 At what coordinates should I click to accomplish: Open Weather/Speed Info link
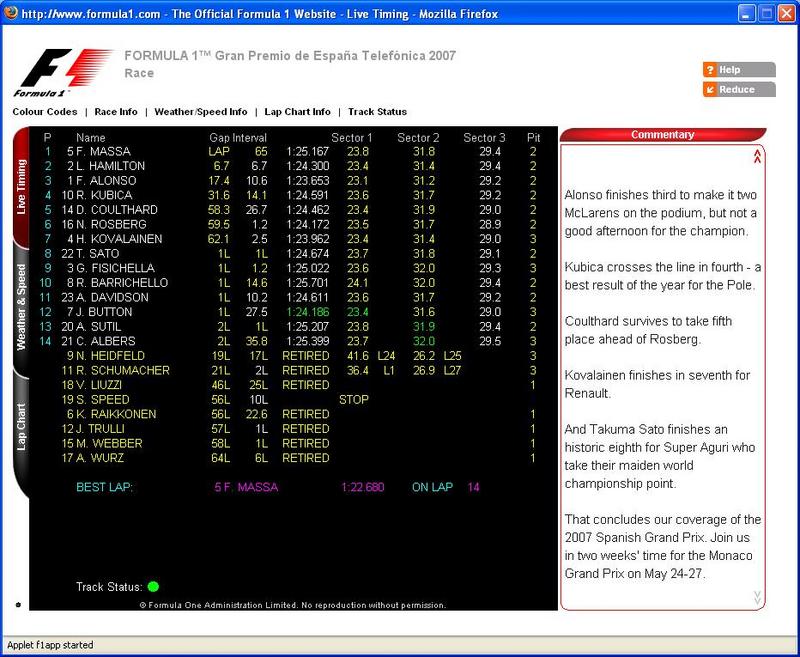pyautogui.click(x=201, y=112)
